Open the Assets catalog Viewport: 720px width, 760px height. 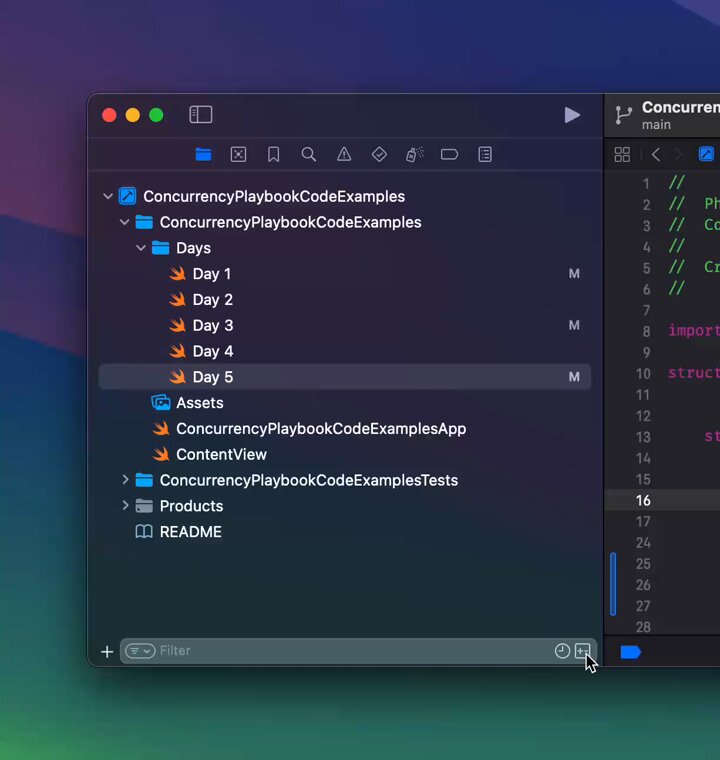345,403
